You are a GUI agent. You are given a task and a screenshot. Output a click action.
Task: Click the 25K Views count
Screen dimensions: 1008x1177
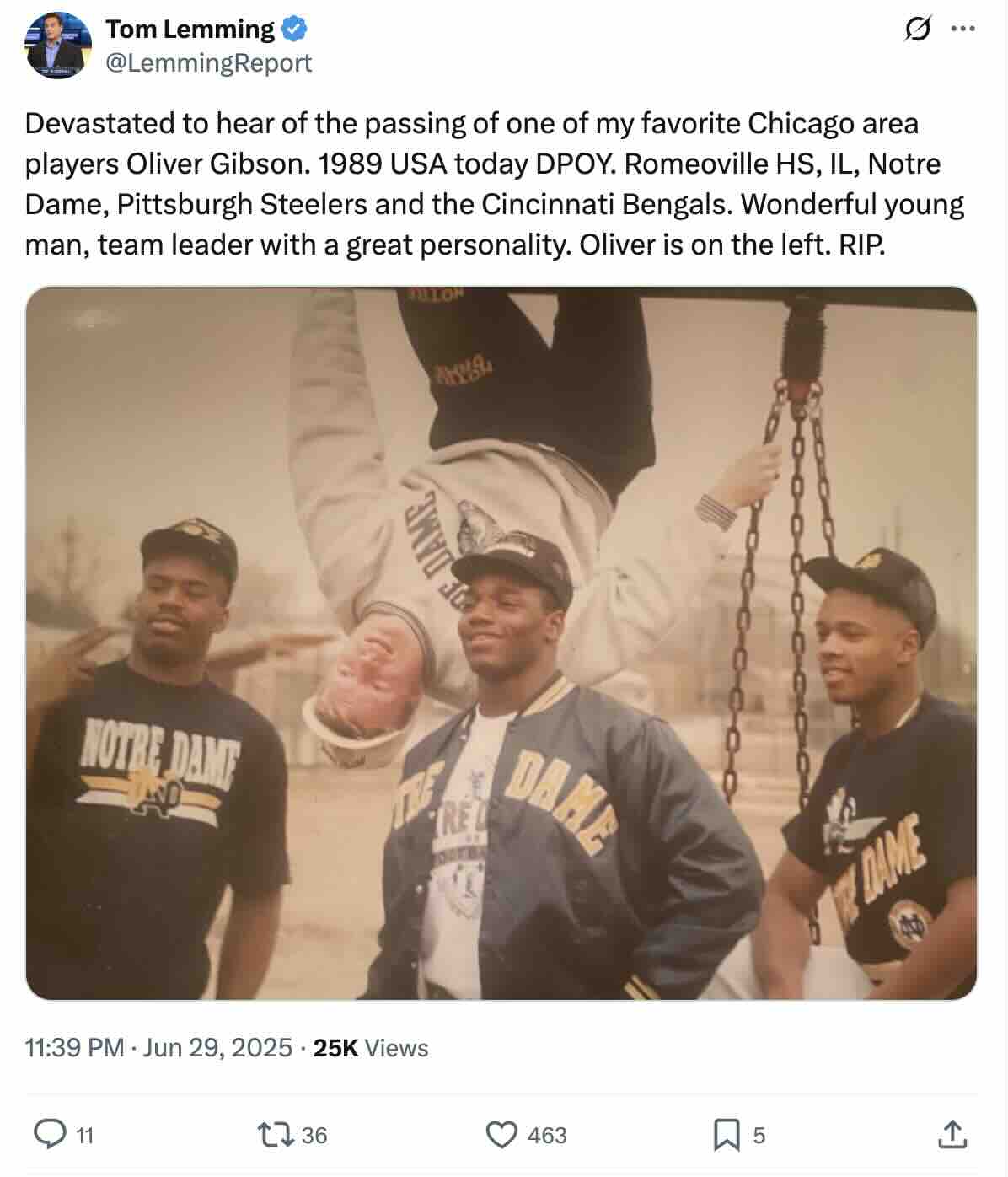[371, 1047]
